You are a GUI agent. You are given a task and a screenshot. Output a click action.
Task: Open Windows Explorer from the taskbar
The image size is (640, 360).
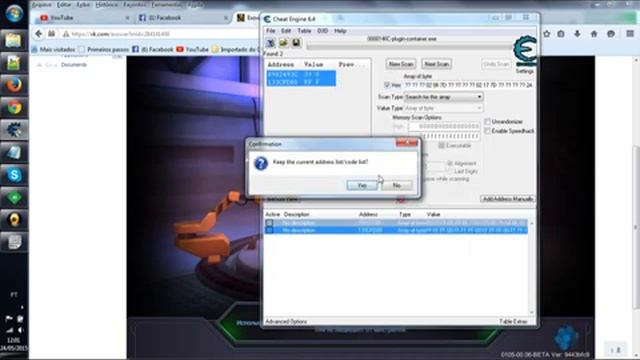tap(13, 40)
